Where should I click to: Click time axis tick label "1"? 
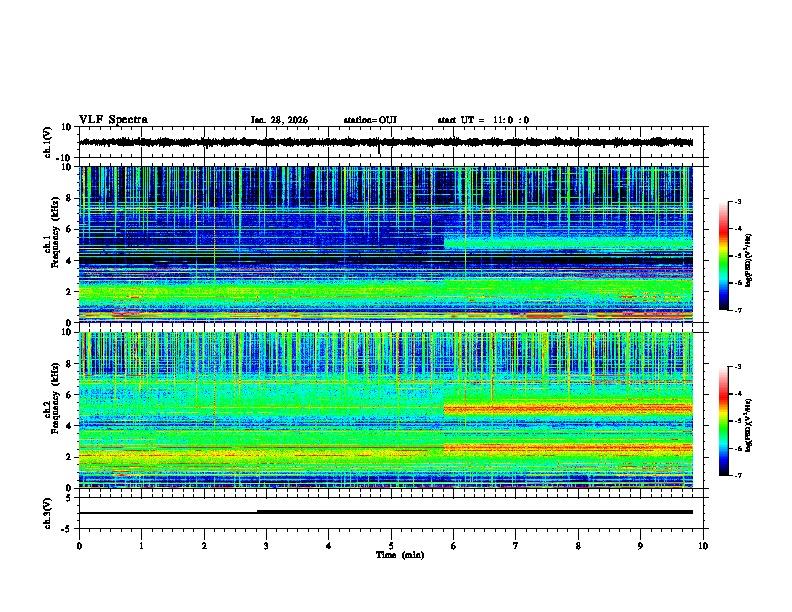142,546
